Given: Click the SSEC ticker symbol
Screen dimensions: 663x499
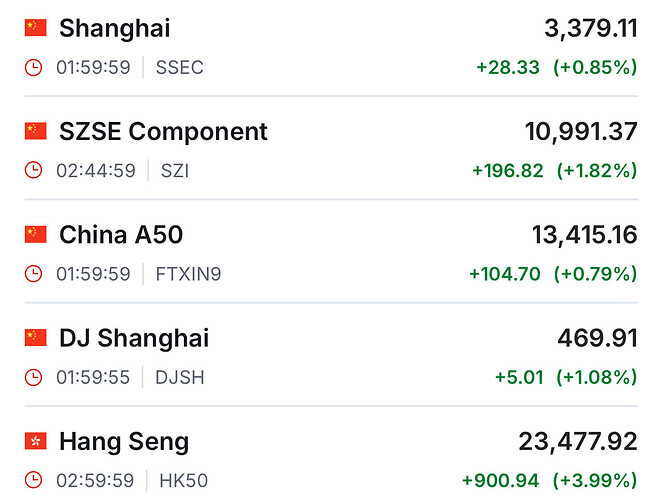Looking at the screenshot, I should [180, 67].
